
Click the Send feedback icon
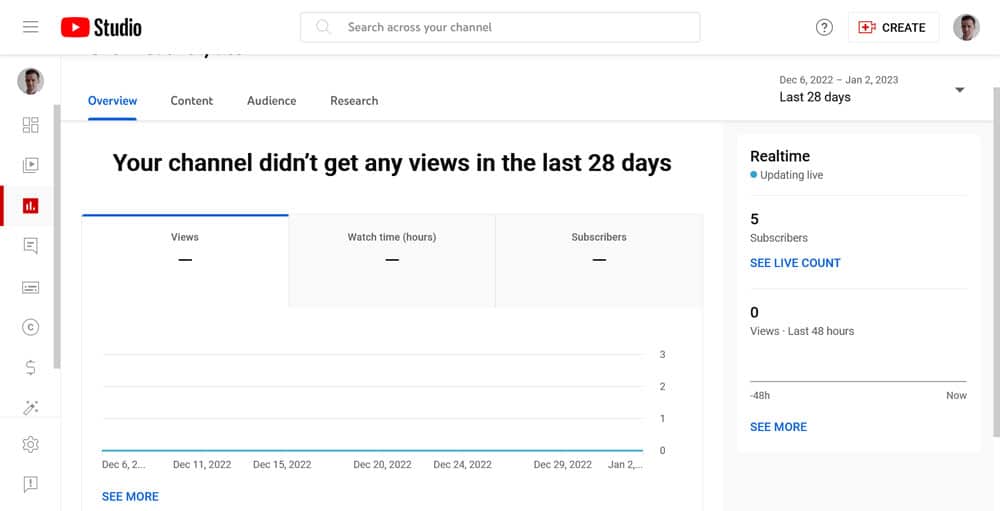coord(30,484)
